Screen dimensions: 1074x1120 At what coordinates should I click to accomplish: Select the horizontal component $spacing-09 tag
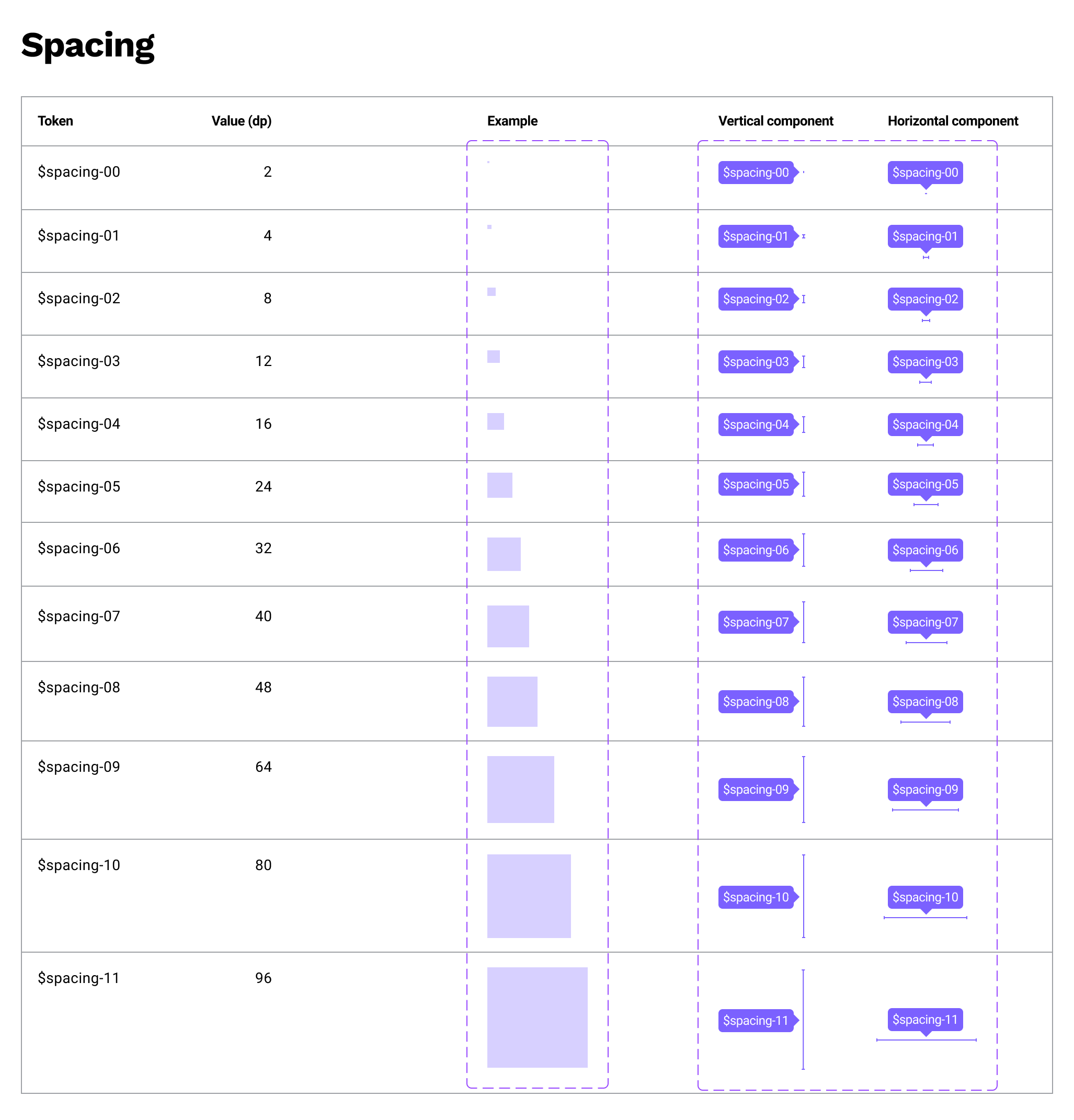[x=924, y=789]
